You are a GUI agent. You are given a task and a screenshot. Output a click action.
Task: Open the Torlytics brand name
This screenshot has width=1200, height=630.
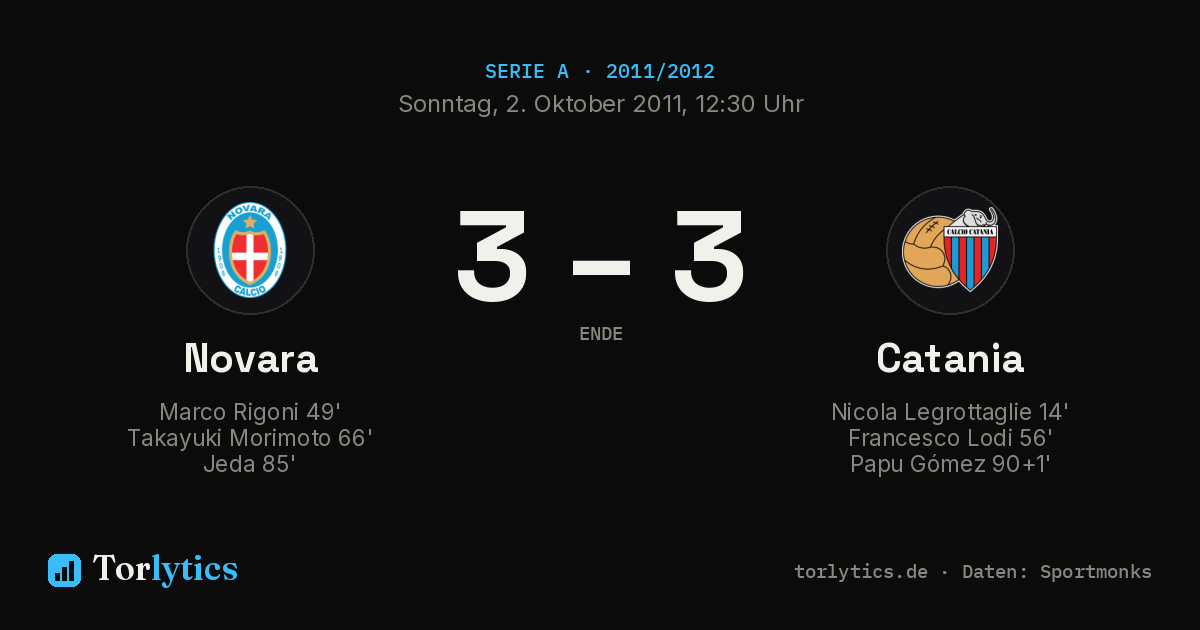coord(165,569)
